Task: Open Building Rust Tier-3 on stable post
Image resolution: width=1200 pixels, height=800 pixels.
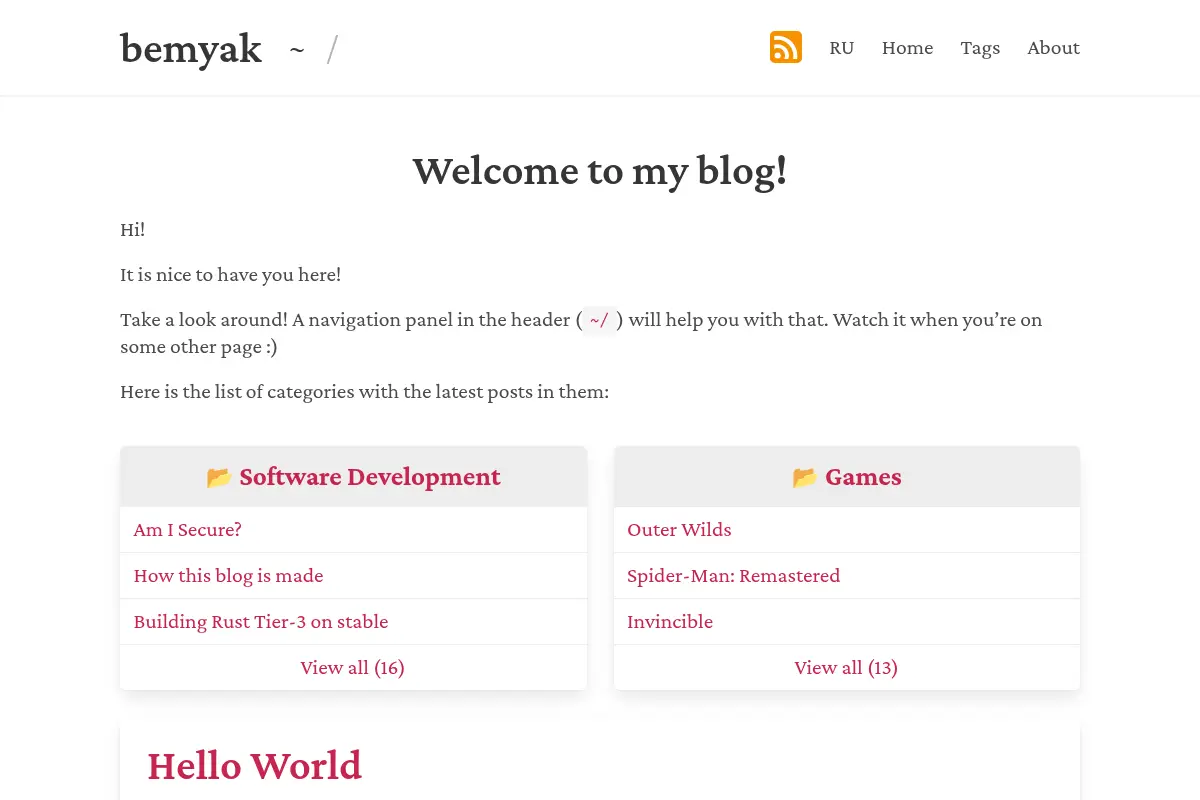Action: click(x=260, y=622)
